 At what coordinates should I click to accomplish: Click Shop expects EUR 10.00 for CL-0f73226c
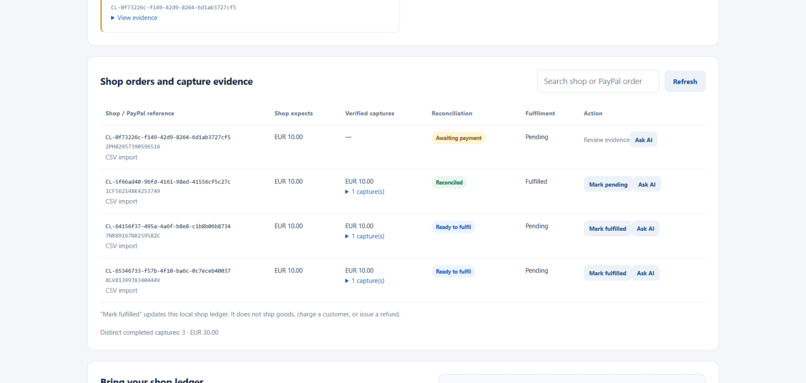288,137
